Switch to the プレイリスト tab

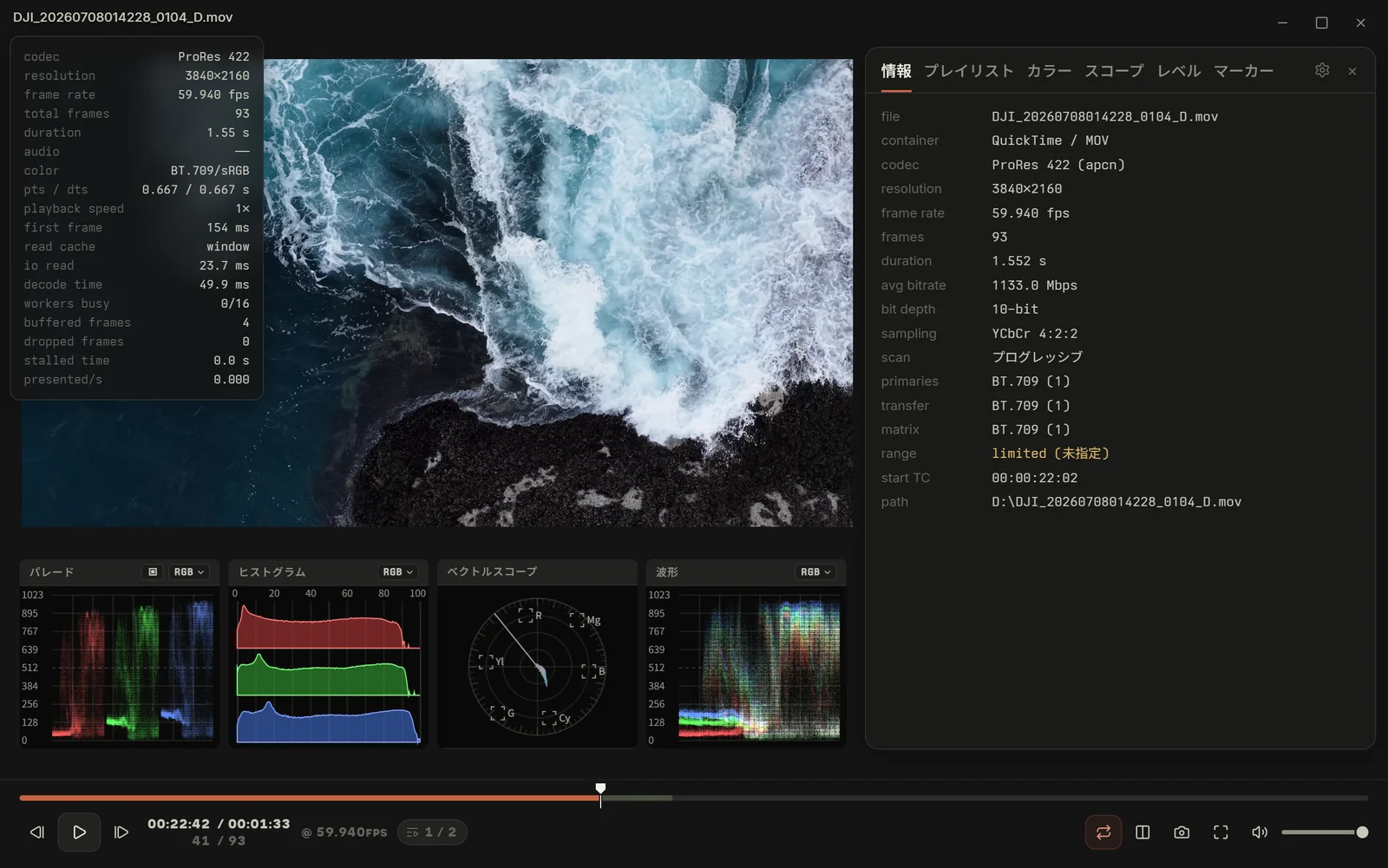[969, 71]
